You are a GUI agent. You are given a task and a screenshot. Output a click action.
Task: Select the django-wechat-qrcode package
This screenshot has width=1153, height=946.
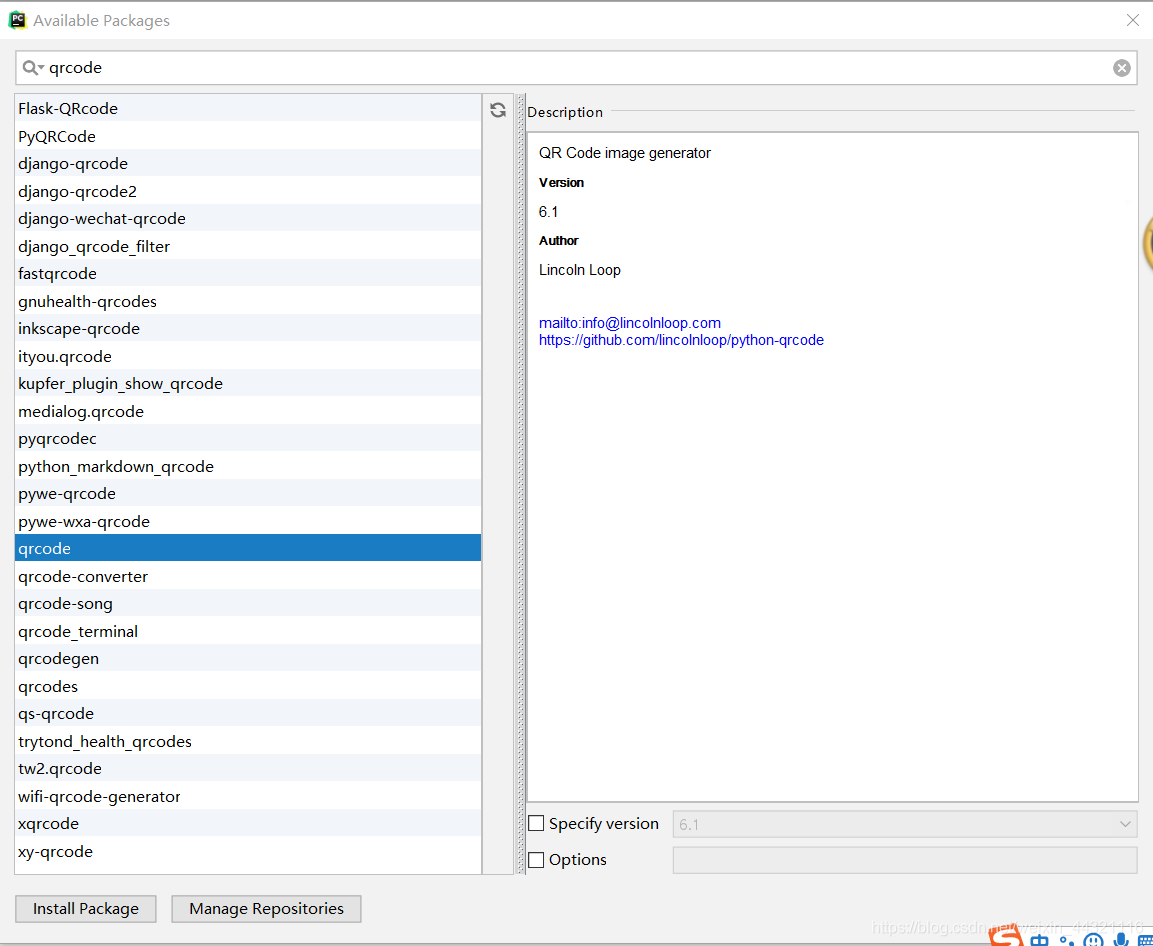pos(248,218)
